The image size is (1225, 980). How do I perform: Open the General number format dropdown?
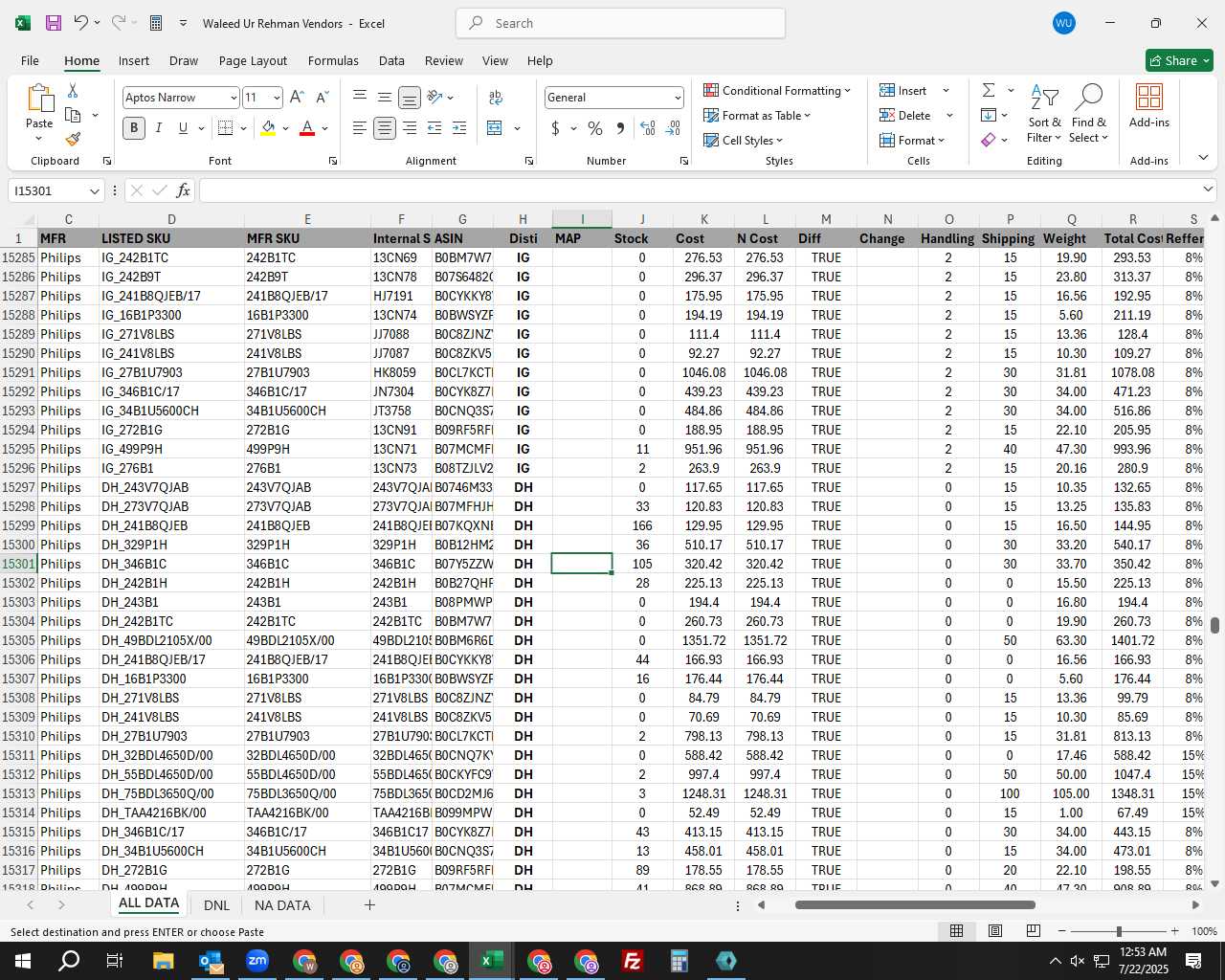pyautogui.click(x=678, y=98)
